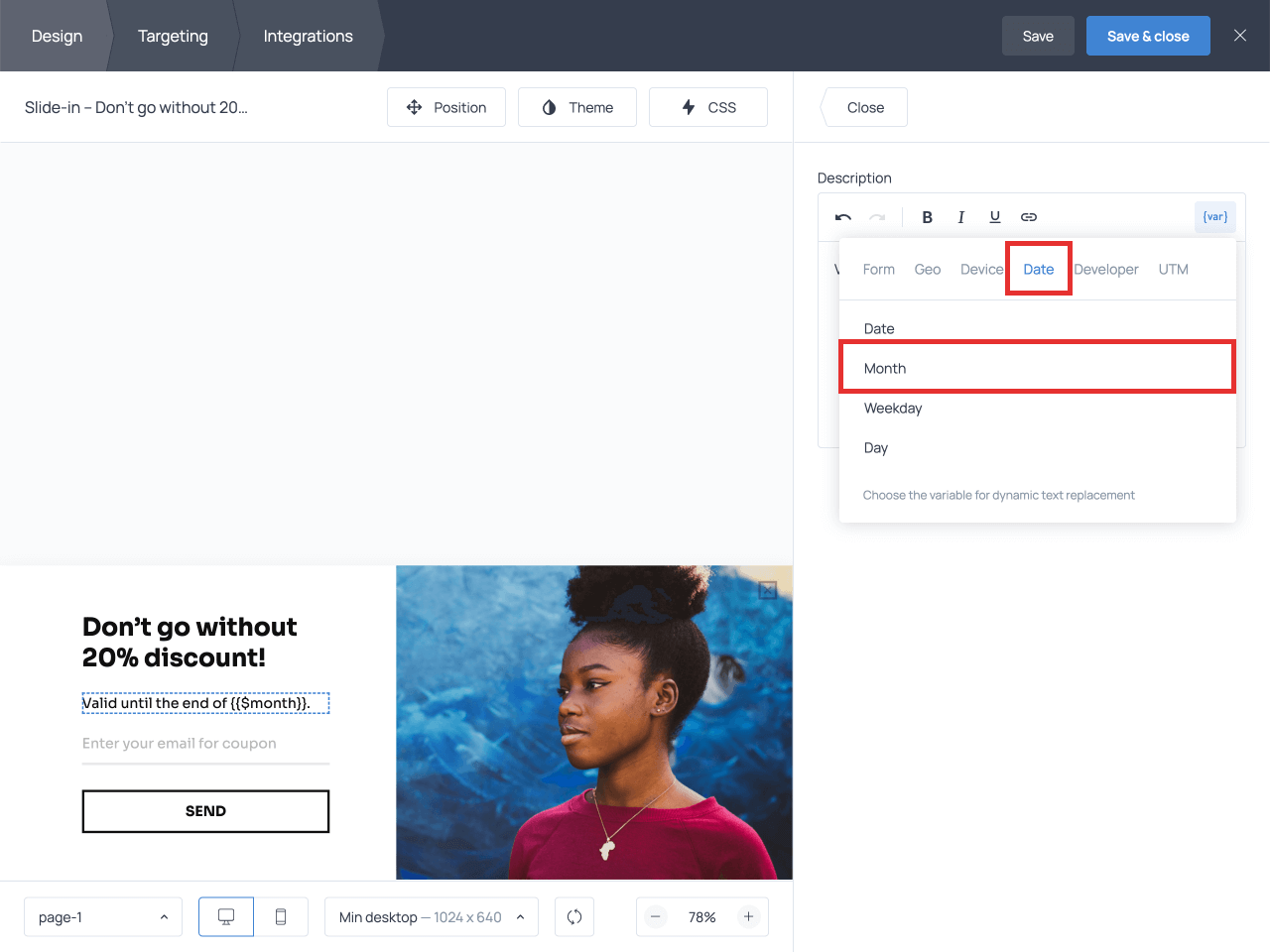Open the page-1 dropdown
1270x952 pixels.
pyautogui.click(x=102, y=917)
